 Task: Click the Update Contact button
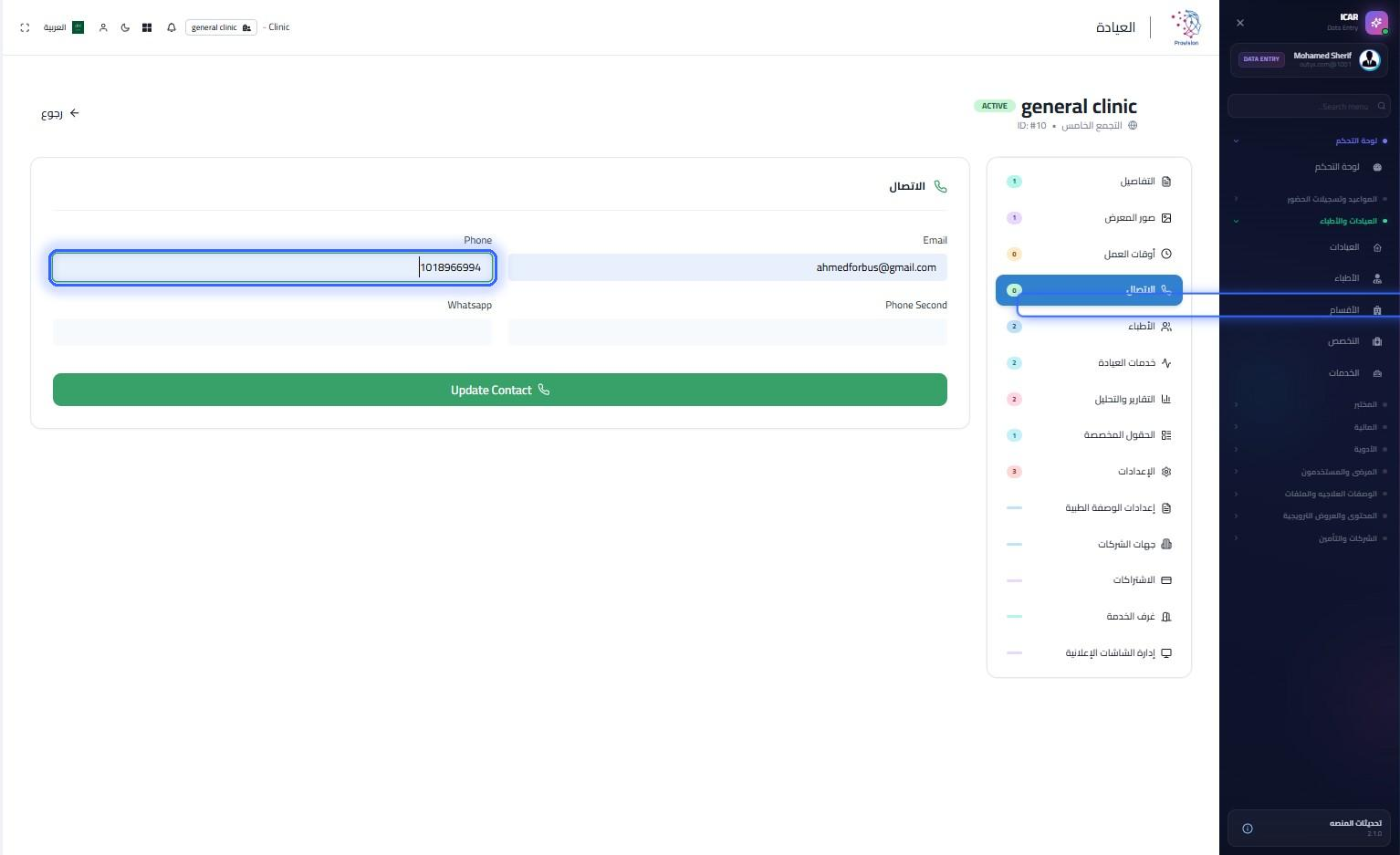point(500,390)
